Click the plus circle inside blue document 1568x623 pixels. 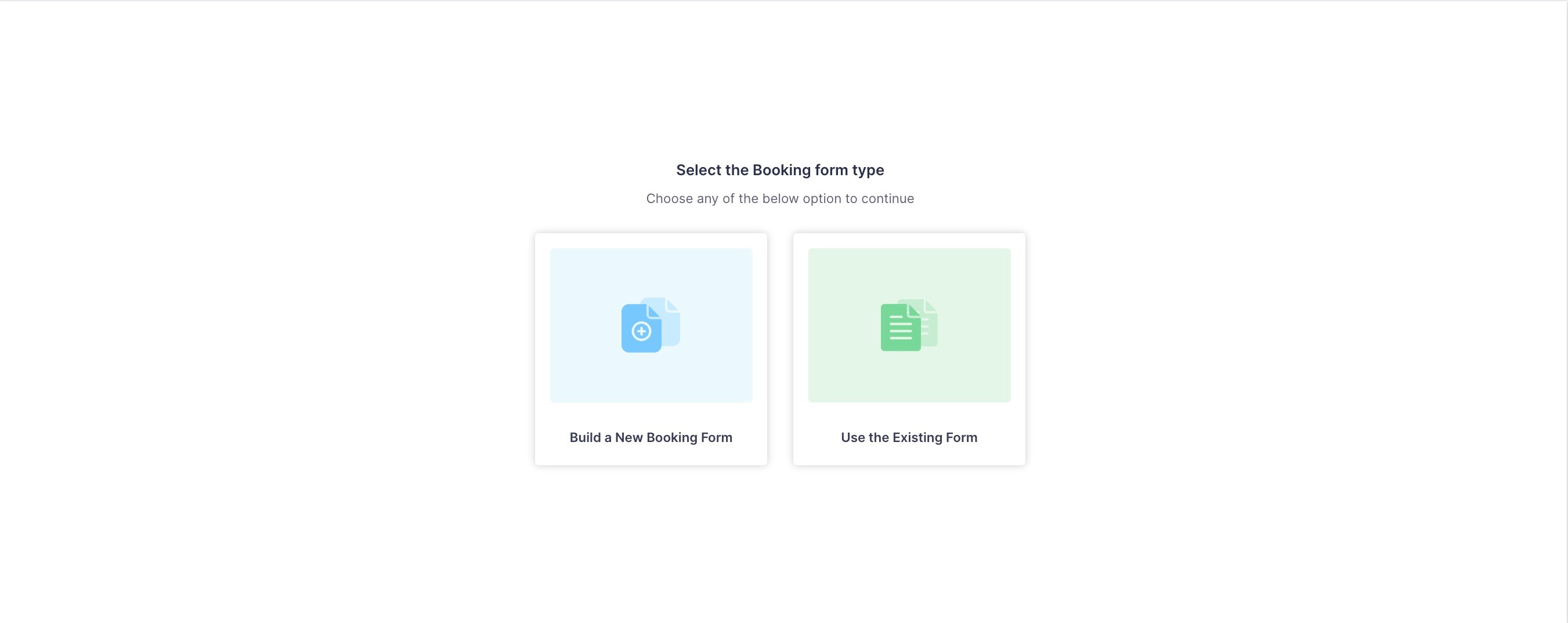click(641, 332)
